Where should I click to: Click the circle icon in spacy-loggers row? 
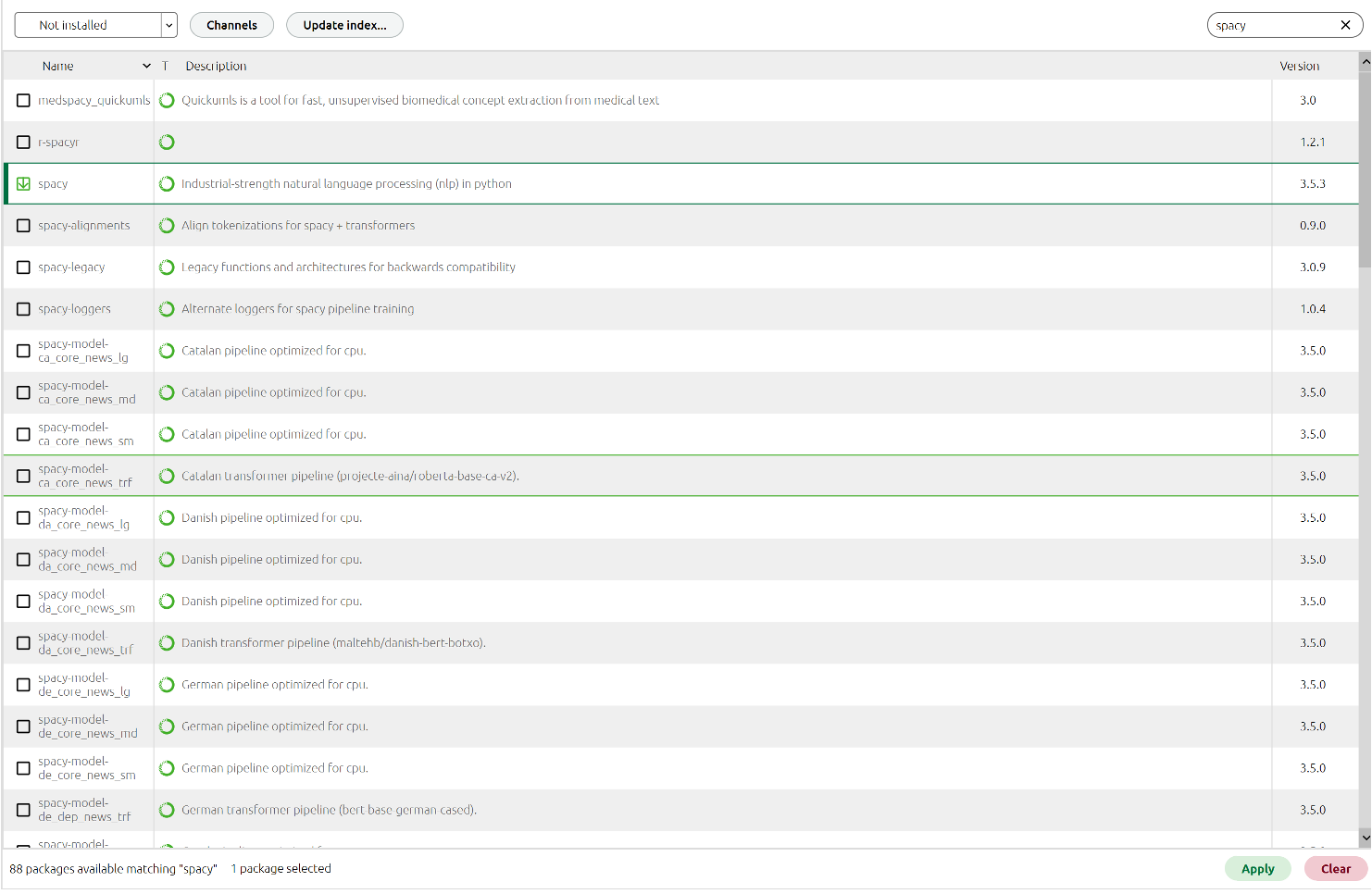[x=167, y=309]
